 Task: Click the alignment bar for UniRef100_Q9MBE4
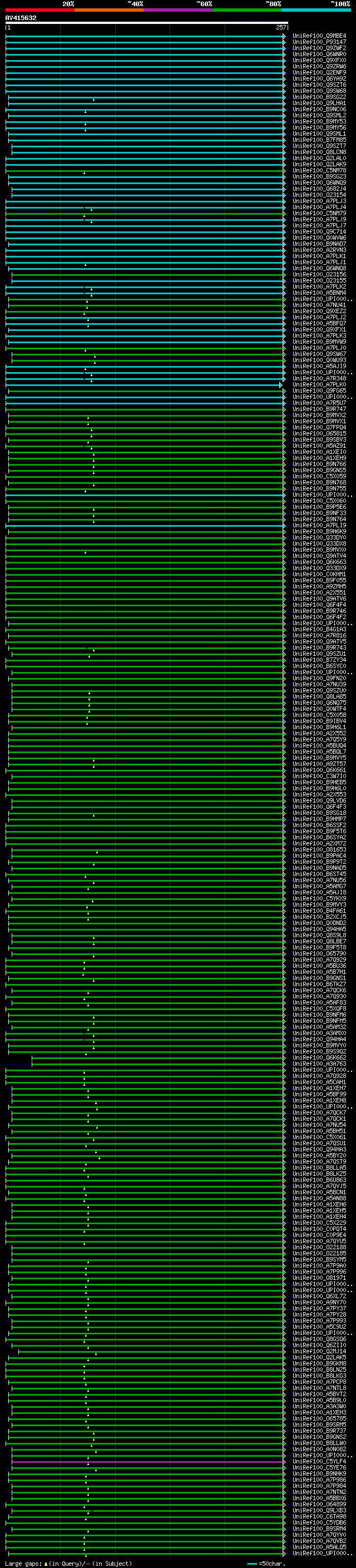(145, 37)
